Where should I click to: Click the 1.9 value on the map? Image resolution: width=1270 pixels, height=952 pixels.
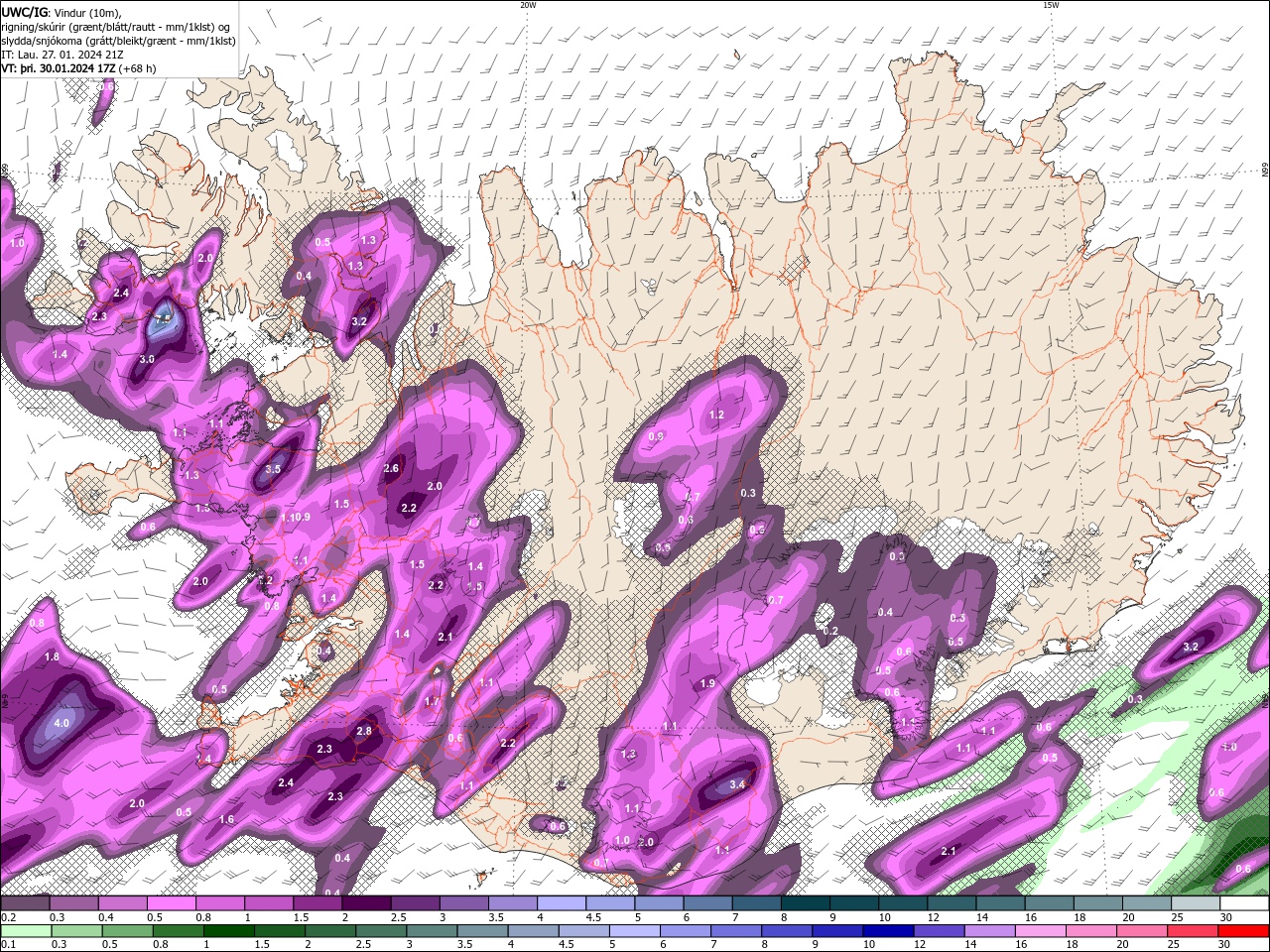707,683
